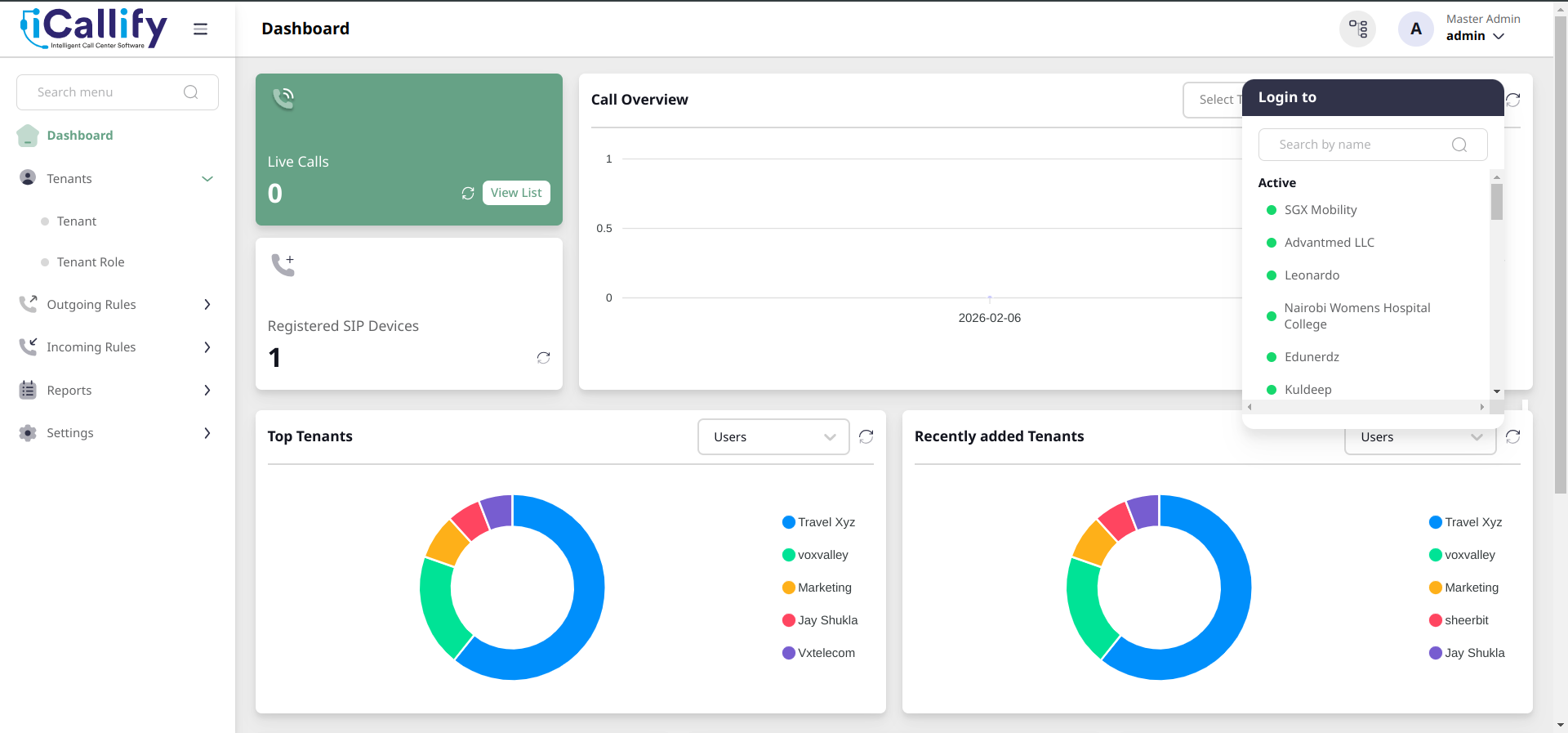Screen dimensions: 1568x733
Task: Expand the Outgoing Rules menu
Action: tap(118, 305)
